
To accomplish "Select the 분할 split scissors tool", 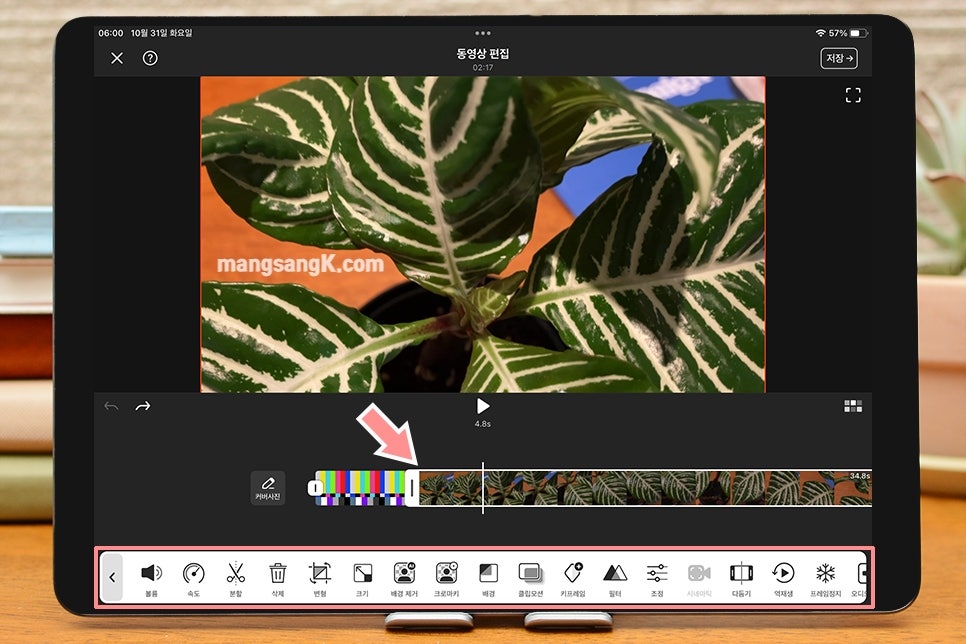I will click(235, 579).
